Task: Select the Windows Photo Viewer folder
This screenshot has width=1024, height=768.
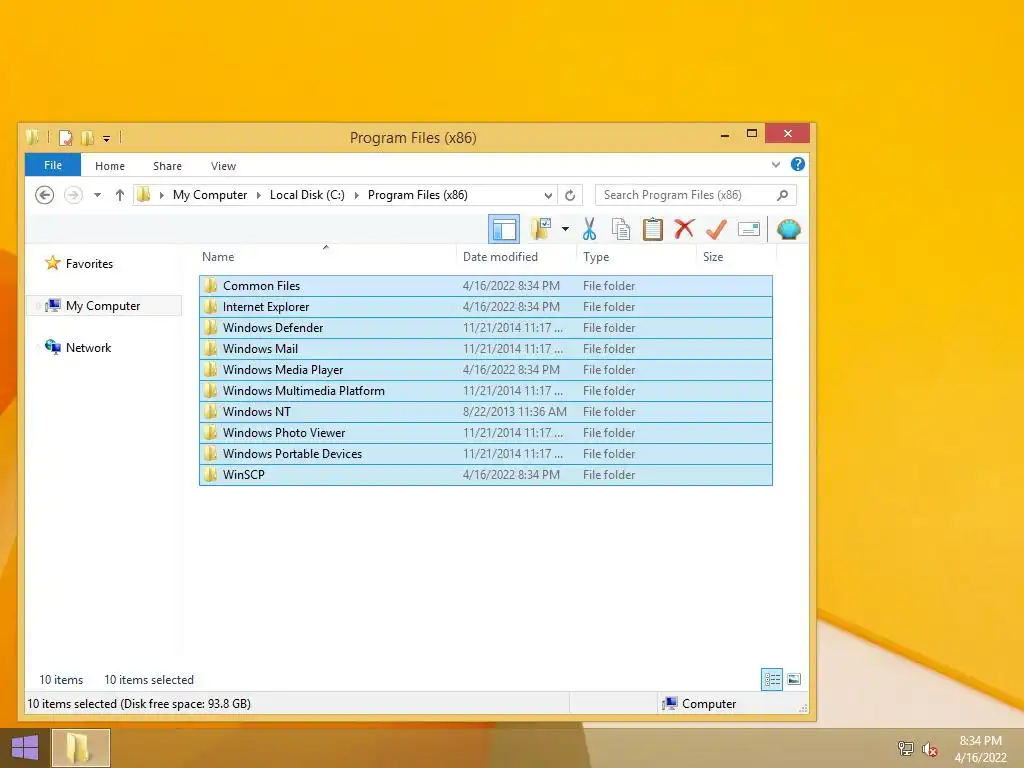Action: pos(486,432)
